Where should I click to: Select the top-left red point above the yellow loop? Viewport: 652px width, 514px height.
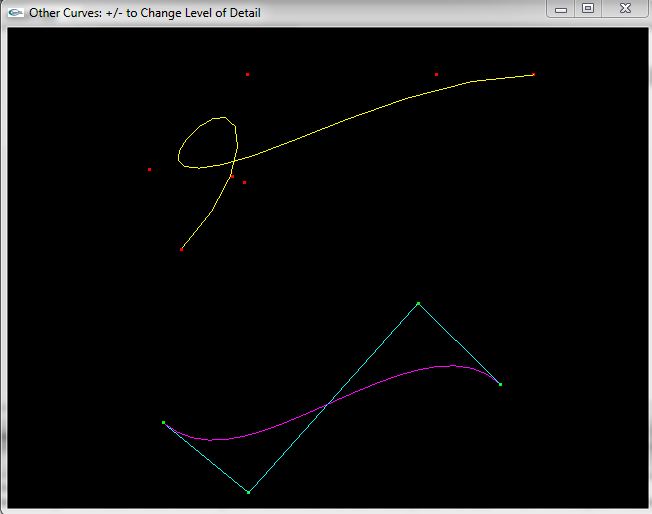247,74
